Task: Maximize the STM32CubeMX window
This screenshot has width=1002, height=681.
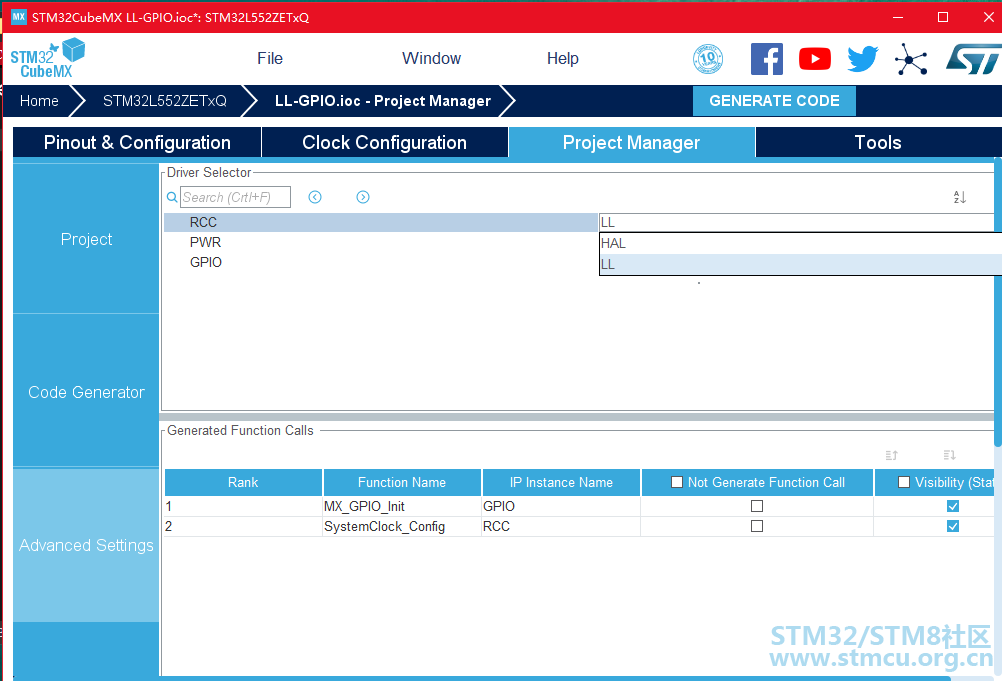Action: (x=943, y=17)
